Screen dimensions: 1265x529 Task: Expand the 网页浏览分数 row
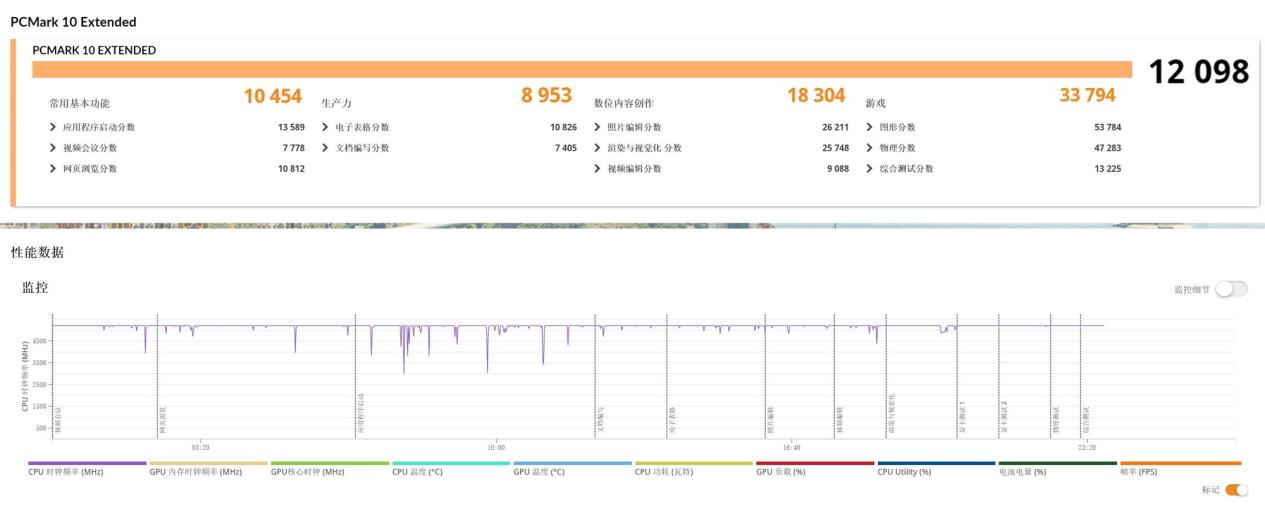tap(53, 169)
